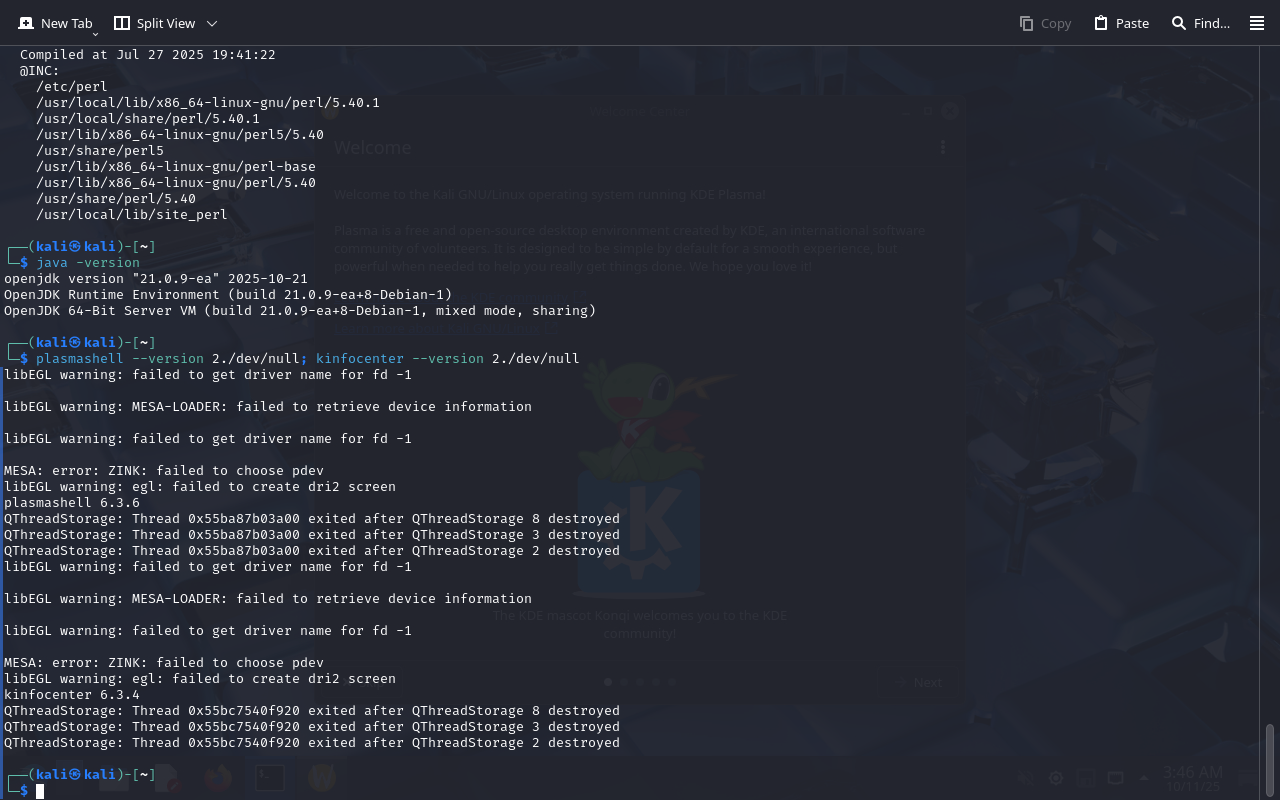Screen dimensions: 1280x800
Task: Open search with the Find magnifier icon
Action: coord(1179,23)
